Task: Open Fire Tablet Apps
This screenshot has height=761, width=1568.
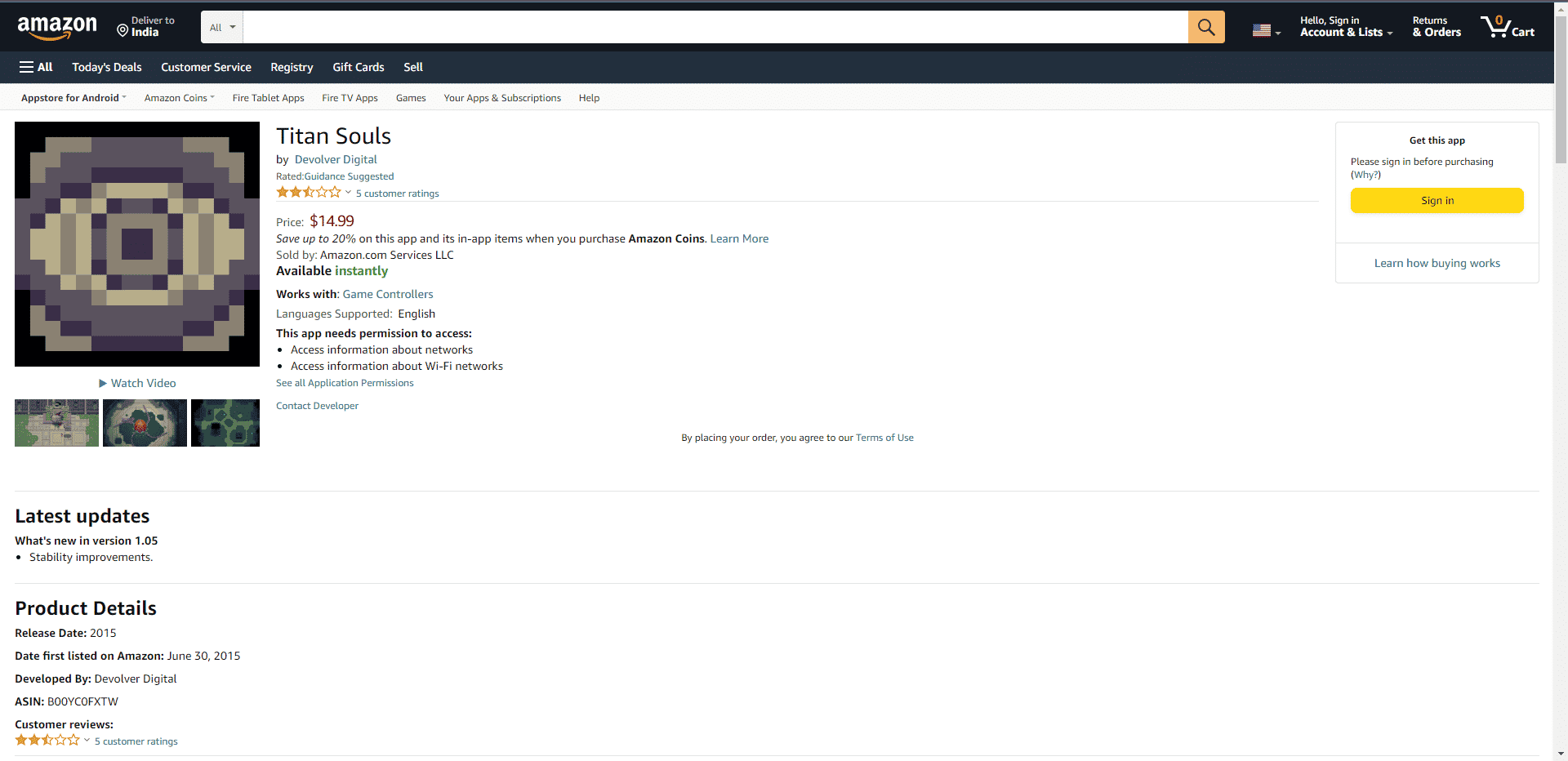Action: tap(268, 98)
